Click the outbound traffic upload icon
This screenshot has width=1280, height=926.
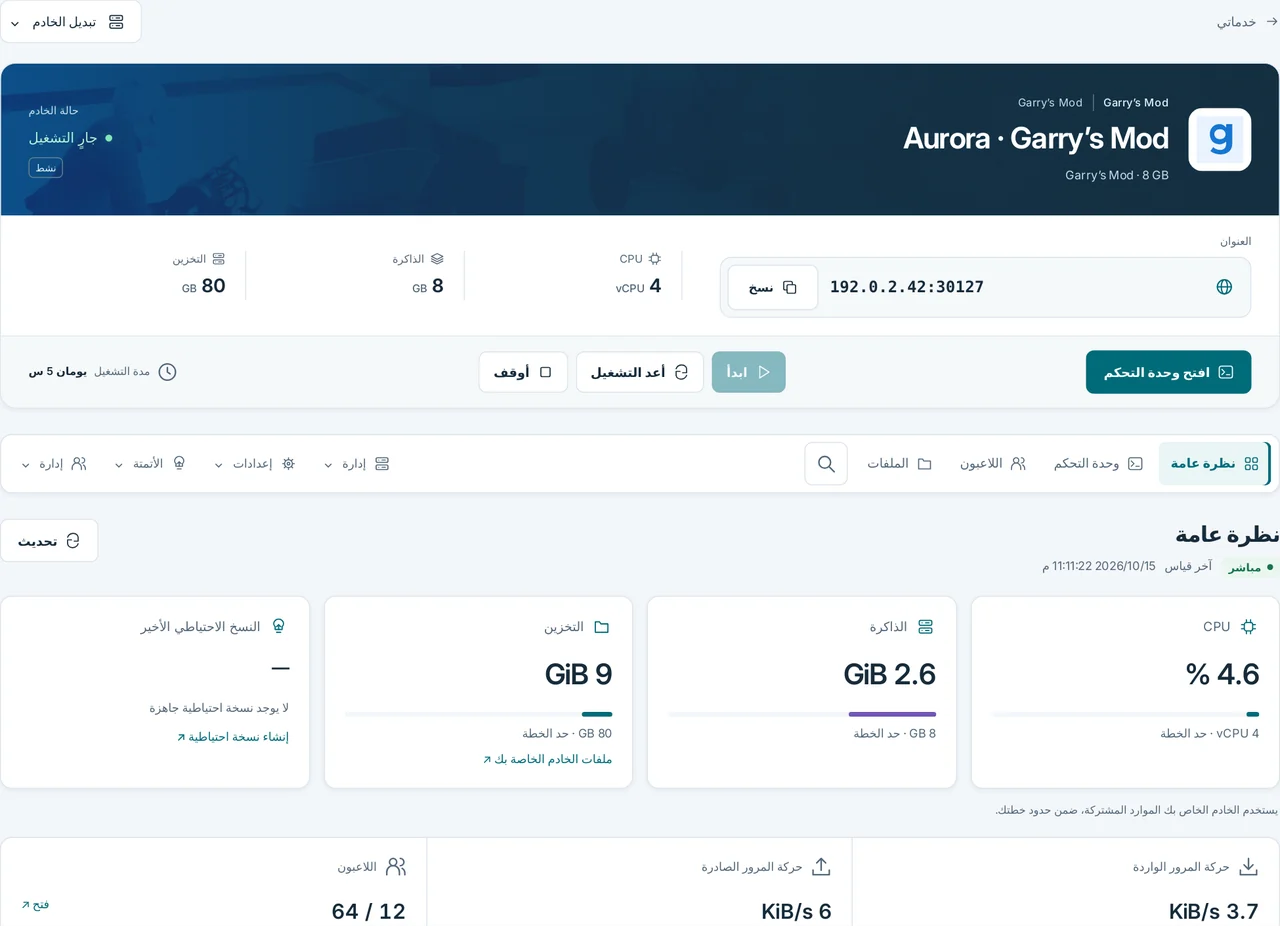point(821,867)
